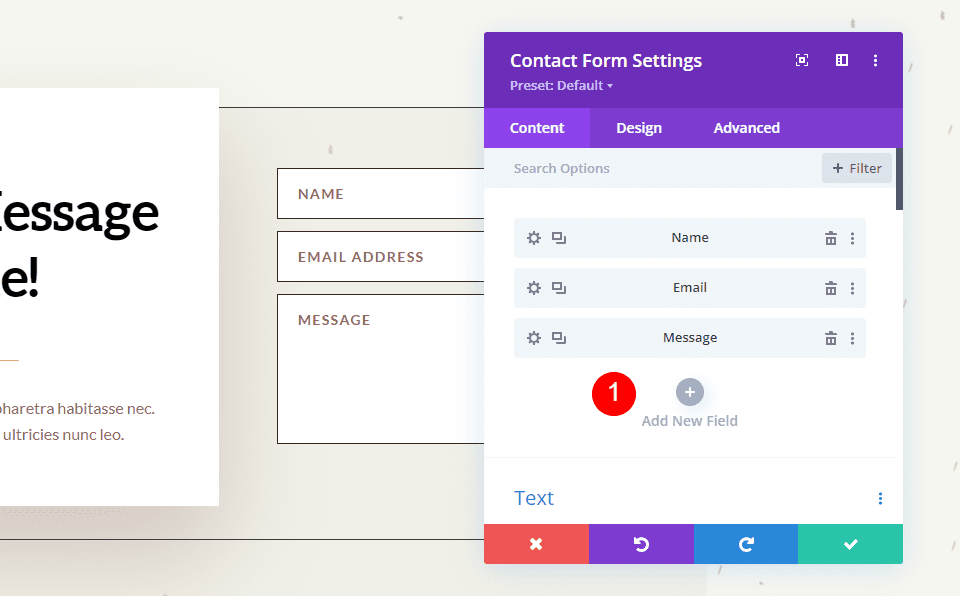Open the Name field options menu

pos(852,238)
